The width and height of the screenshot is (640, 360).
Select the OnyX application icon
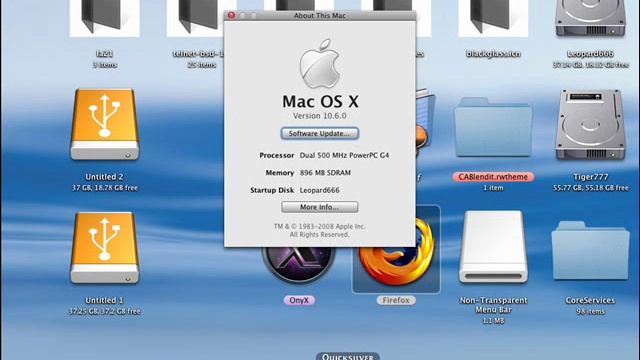(x=299, y=265)
